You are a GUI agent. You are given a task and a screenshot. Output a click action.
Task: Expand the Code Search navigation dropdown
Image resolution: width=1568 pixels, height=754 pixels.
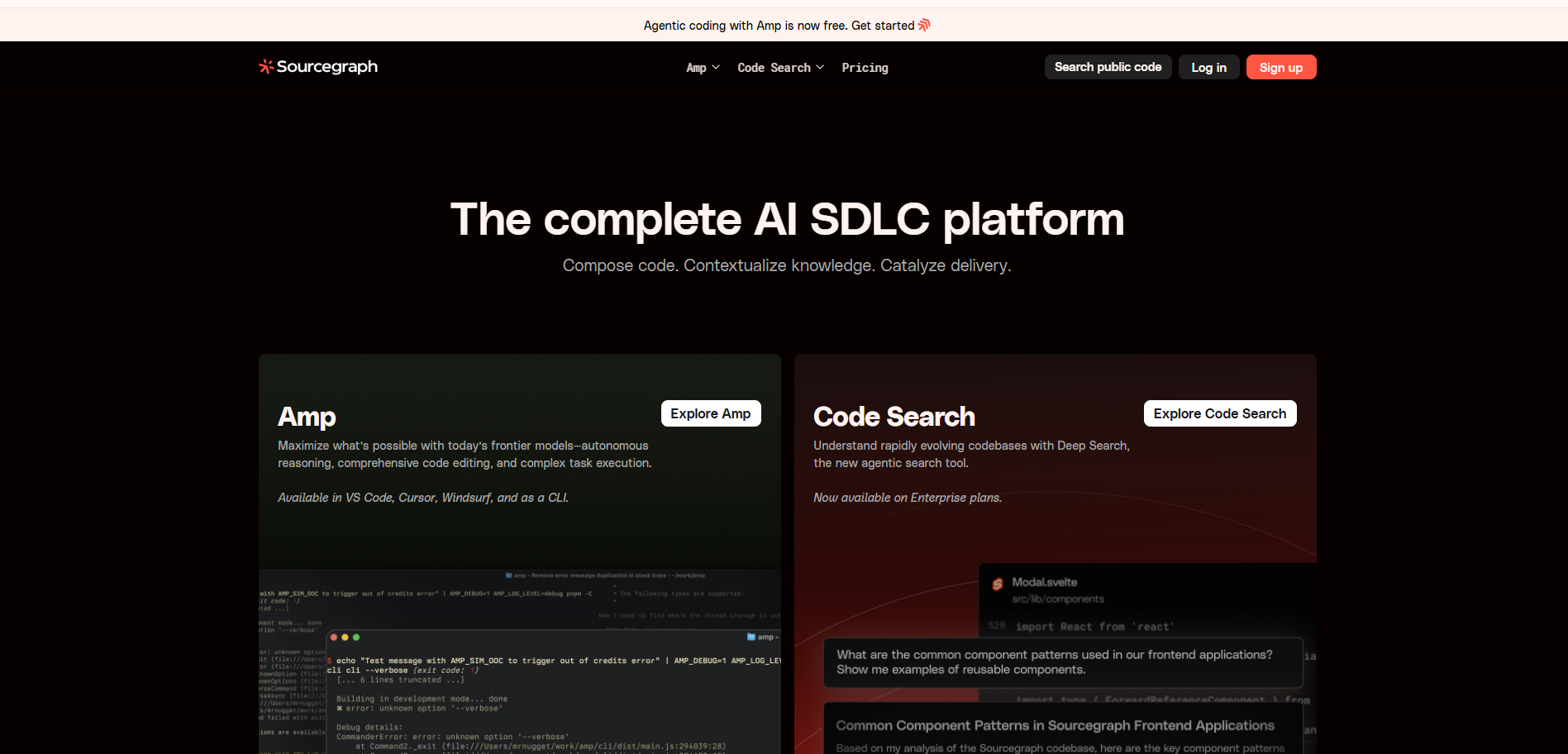point(780,68)
